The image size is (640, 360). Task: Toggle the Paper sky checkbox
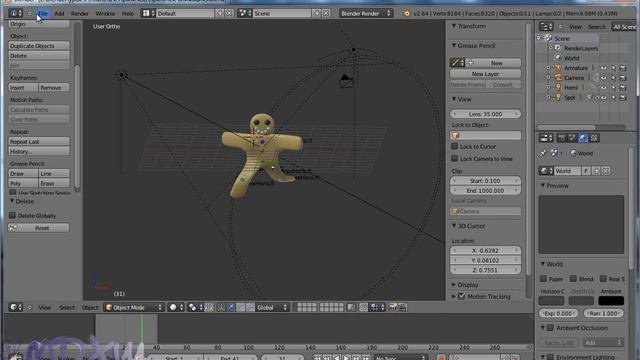point(543,278)
